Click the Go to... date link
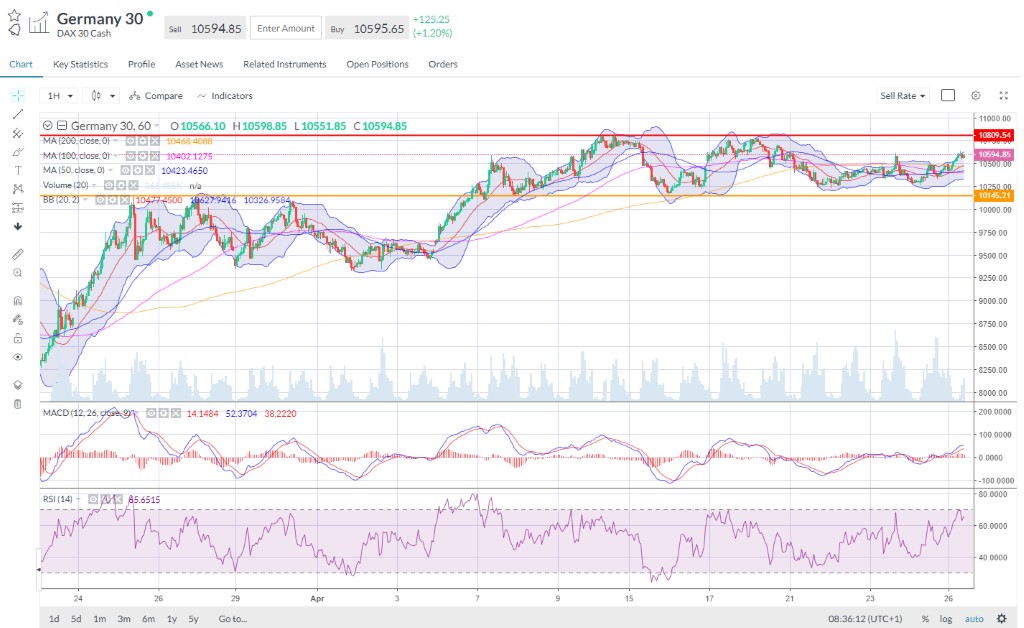 [232, 619]
